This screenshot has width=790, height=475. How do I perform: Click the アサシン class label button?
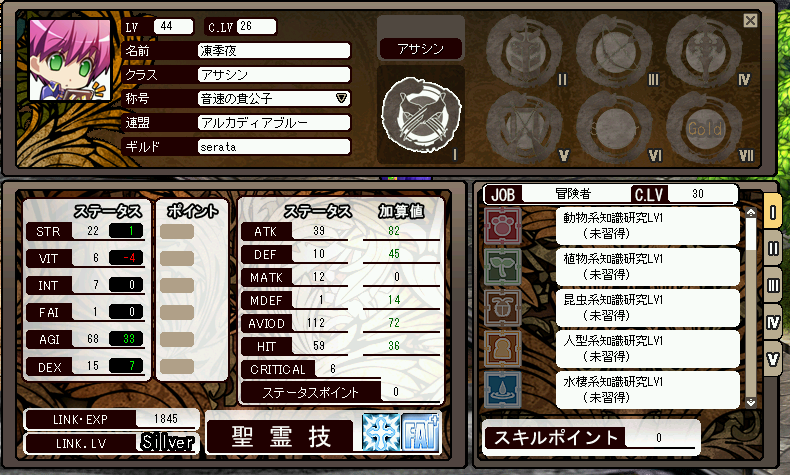pyautogui.click(x=421, y=49)
